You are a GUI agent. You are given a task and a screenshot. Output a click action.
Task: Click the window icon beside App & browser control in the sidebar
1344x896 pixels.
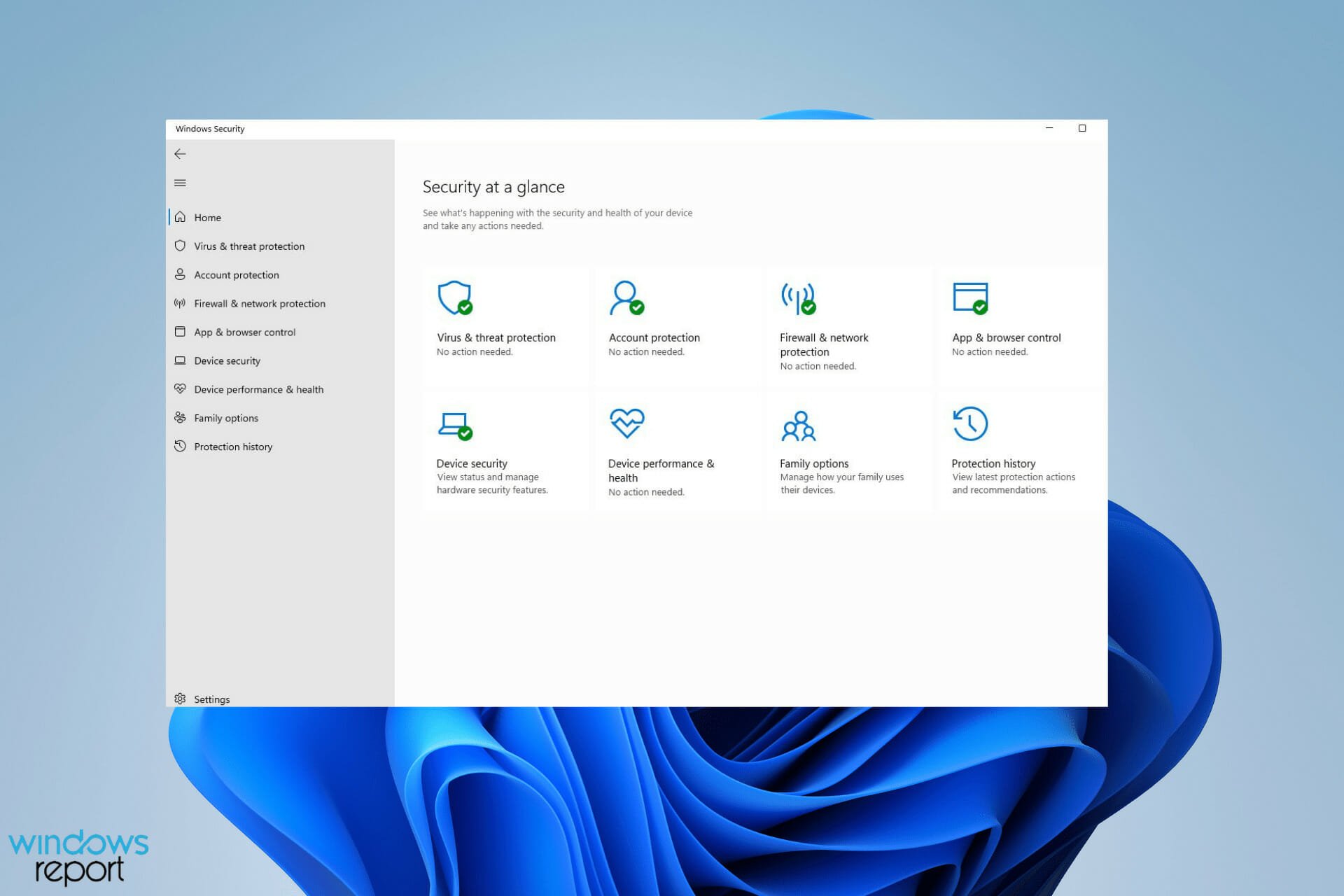(x=180, y=332)
